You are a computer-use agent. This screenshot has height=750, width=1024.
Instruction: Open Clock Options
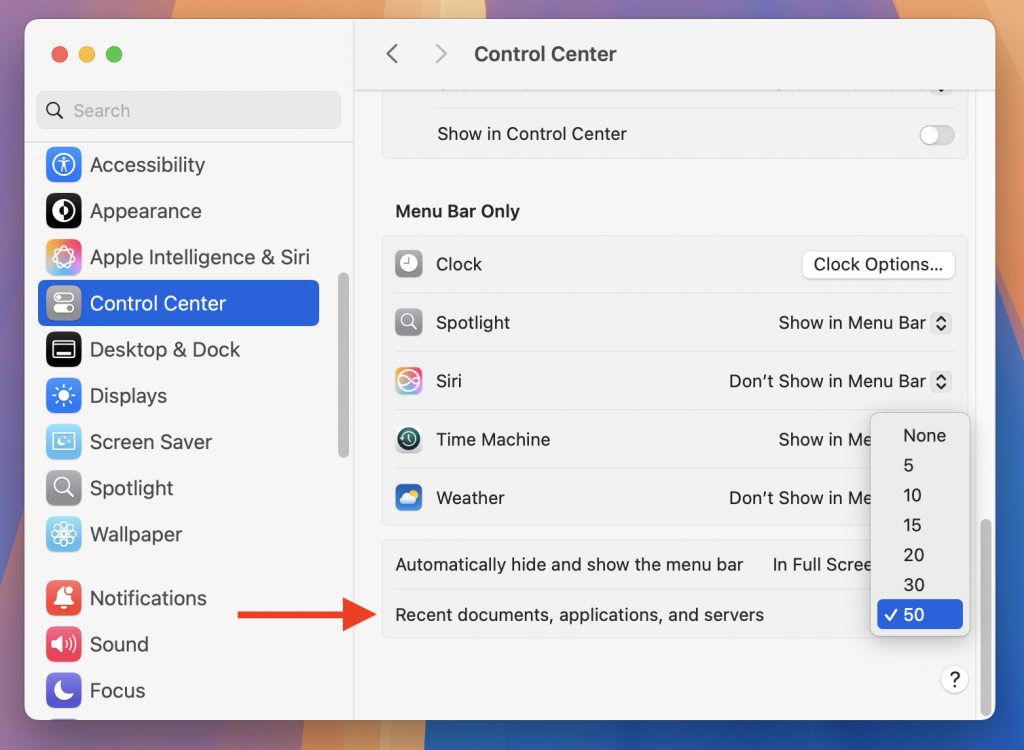[878, 264]
